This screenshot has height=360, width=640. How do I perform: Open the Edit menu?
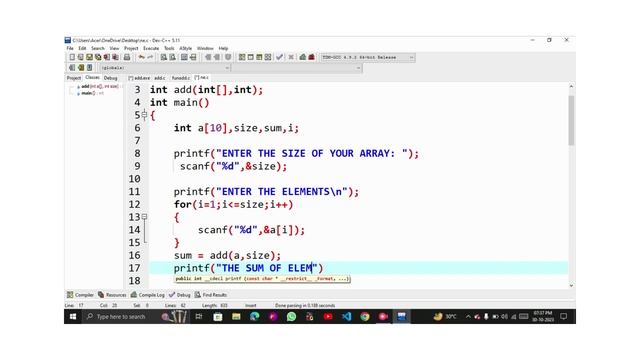(82, 48)
